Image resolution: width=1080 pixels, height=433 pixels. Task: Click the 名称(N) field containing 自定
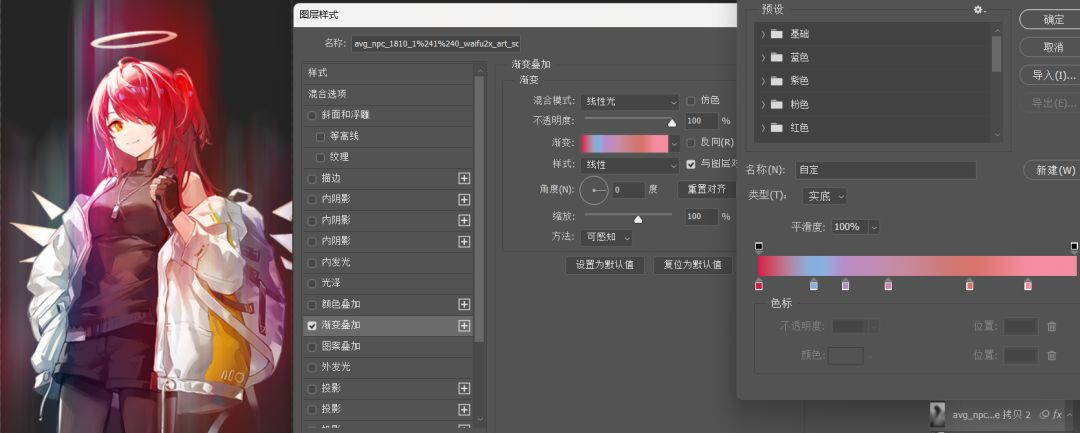[x=886, y=170]
